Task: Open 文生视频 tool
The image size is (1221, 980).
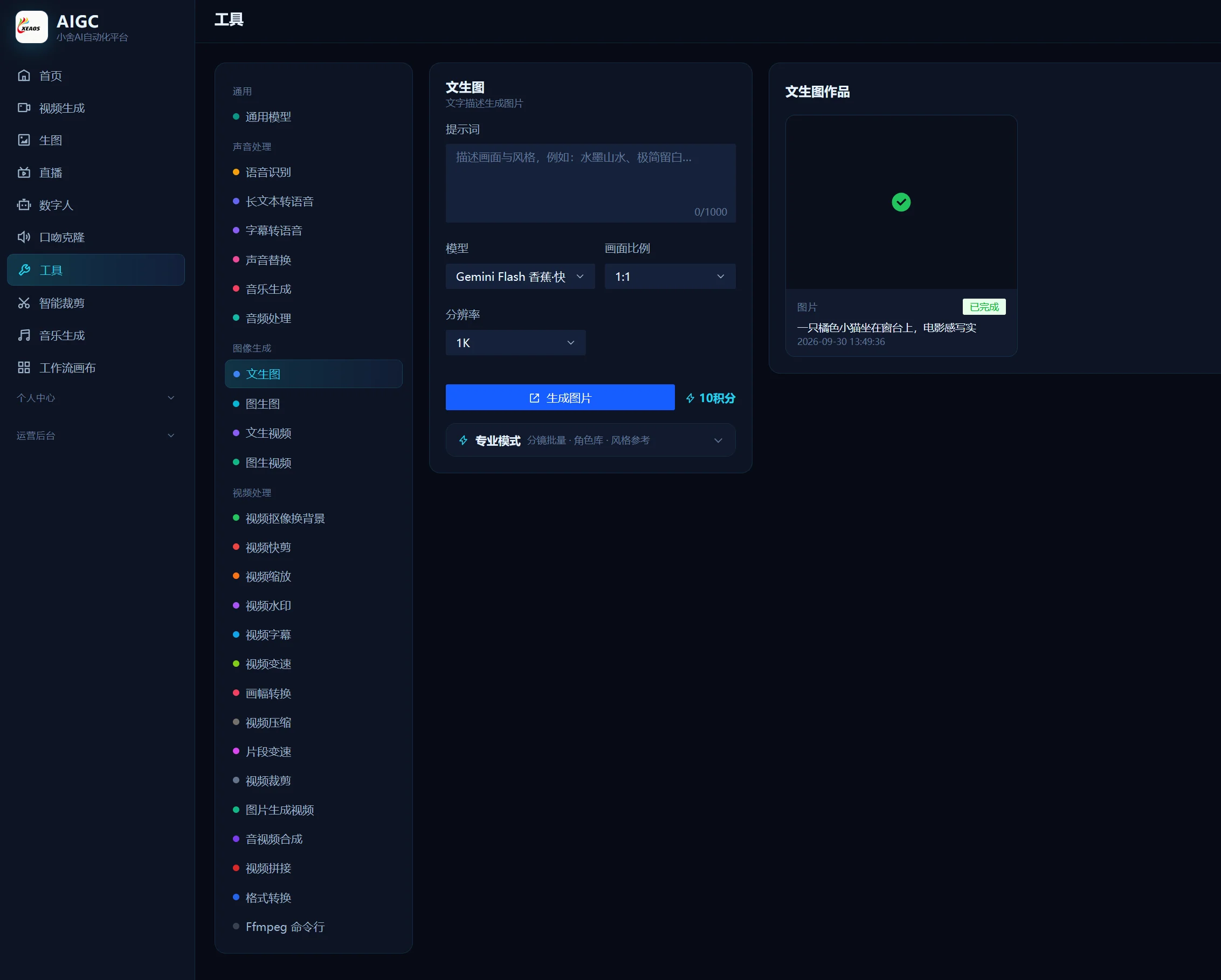Action: point(313,433)
